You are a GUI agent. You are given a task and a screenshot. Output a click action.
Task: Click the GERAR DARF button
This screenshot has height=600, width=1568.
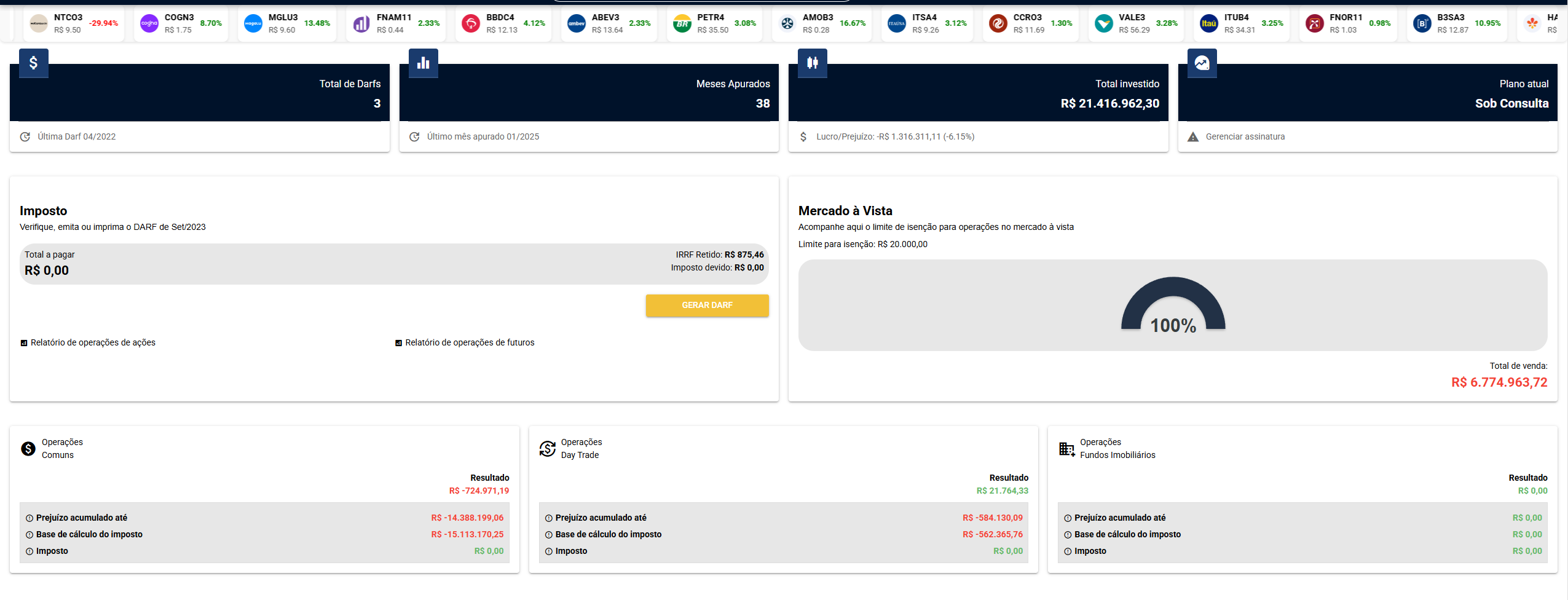coord(707,306)
